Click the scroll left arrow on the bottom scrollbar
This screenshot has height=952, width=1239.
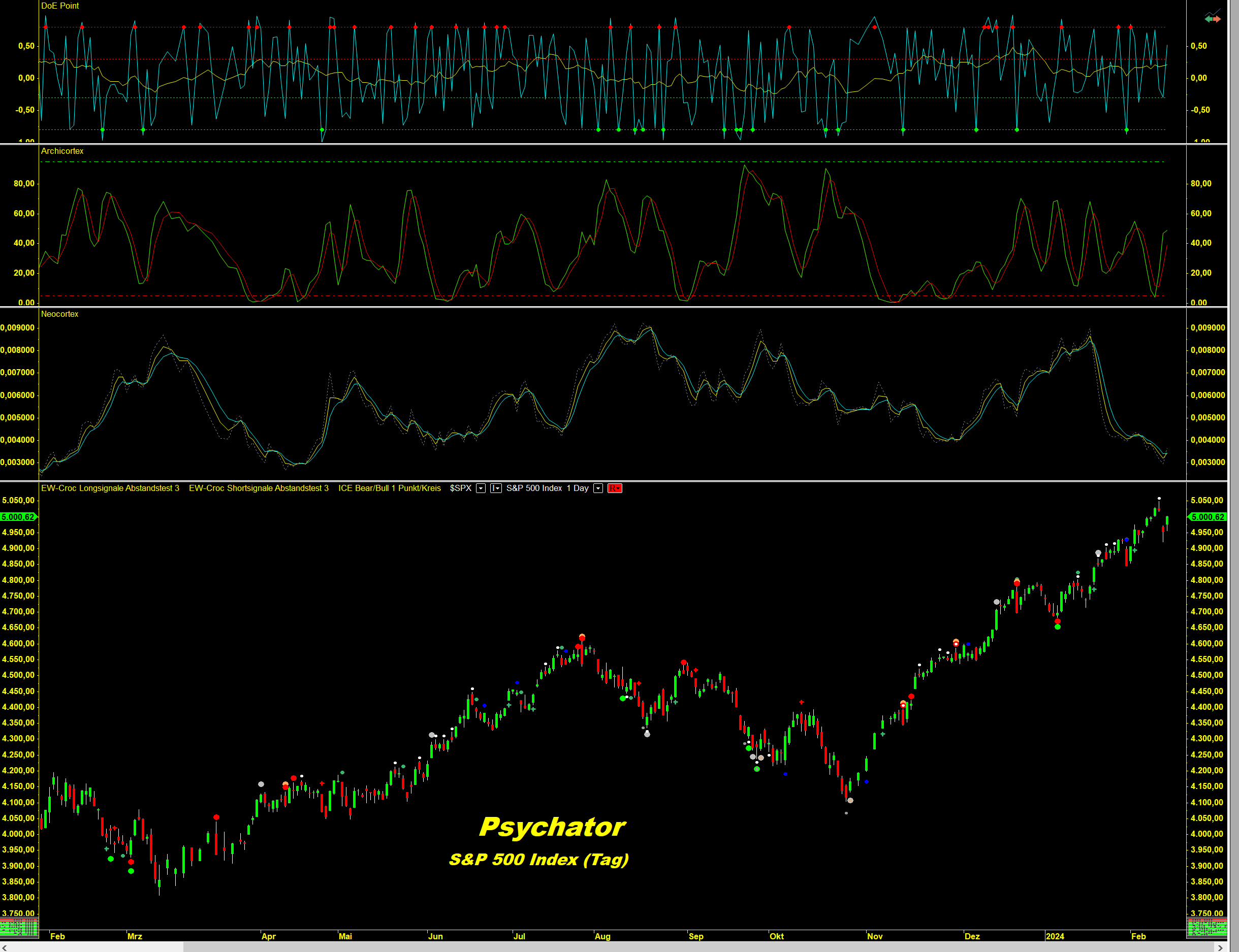[5, 947]
